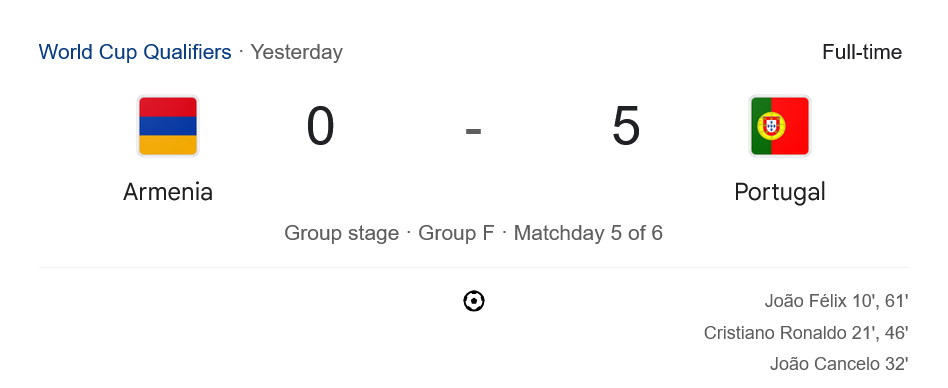Click the Group stage text
The image size is (948, 388).
click(342, 233)
